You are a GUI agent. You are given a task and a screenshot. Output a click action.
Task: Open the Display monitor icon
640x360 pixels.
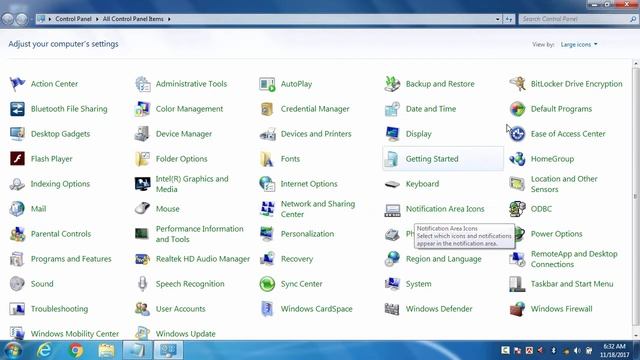(x=392, y=134)
